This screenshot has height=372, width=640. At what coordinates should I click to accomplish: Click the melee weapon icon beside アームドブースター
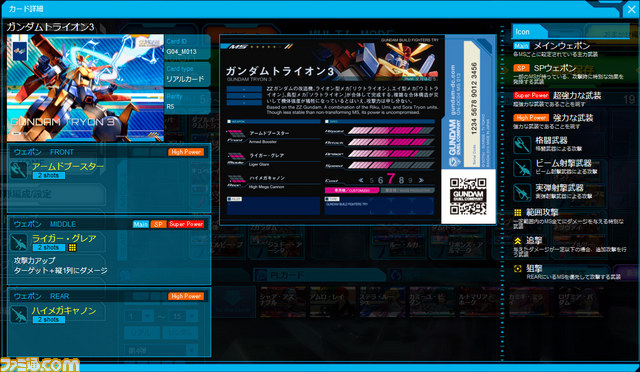click(x=19, y=170)
